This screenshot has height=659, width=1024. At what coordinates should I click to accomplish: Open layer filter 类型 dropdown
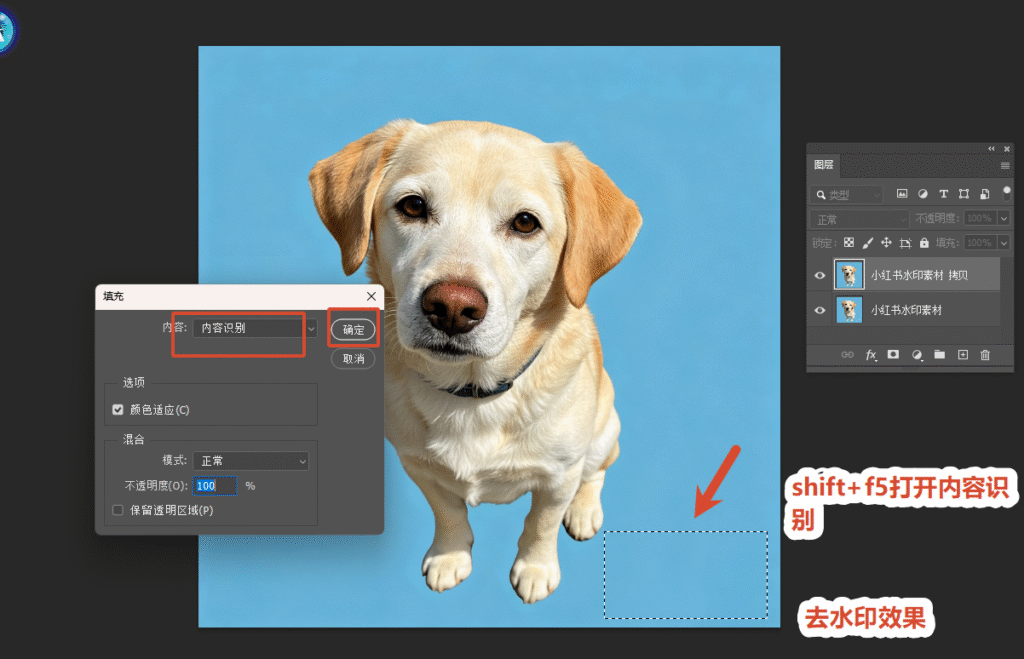pos(847,195)
